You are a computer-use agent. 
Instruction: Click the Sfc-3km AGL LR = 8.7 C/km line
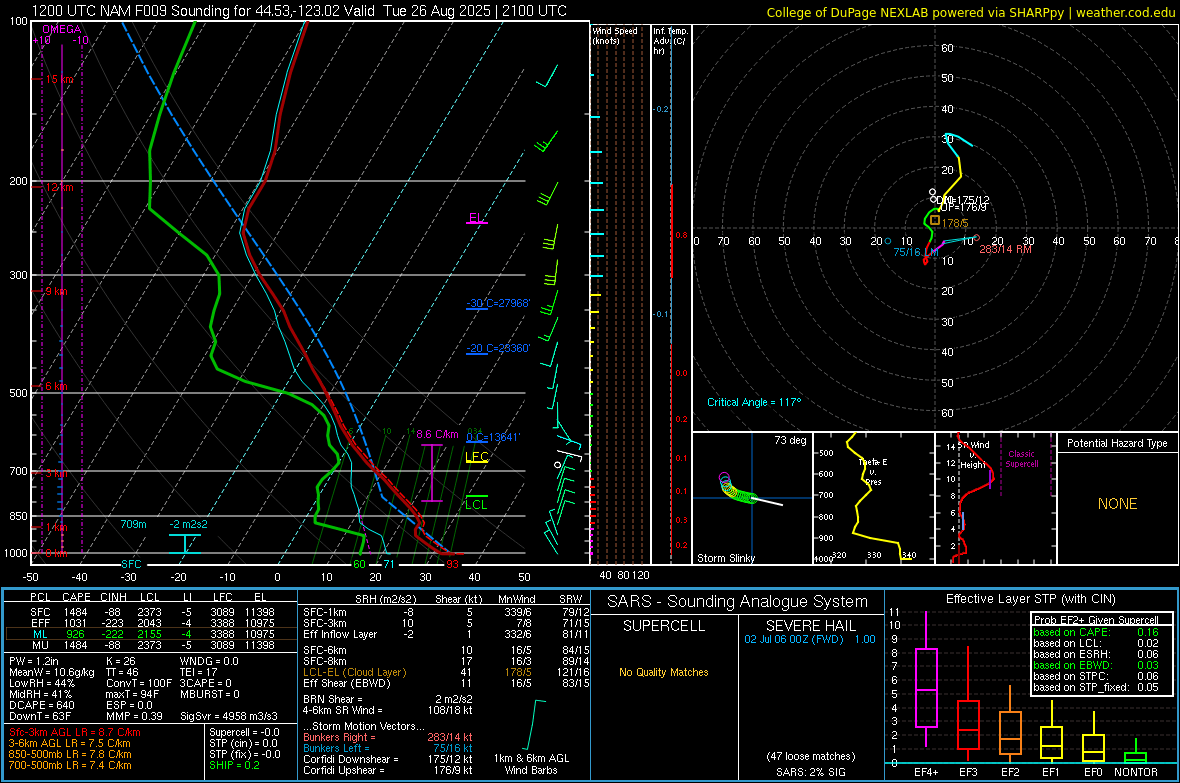75,732
